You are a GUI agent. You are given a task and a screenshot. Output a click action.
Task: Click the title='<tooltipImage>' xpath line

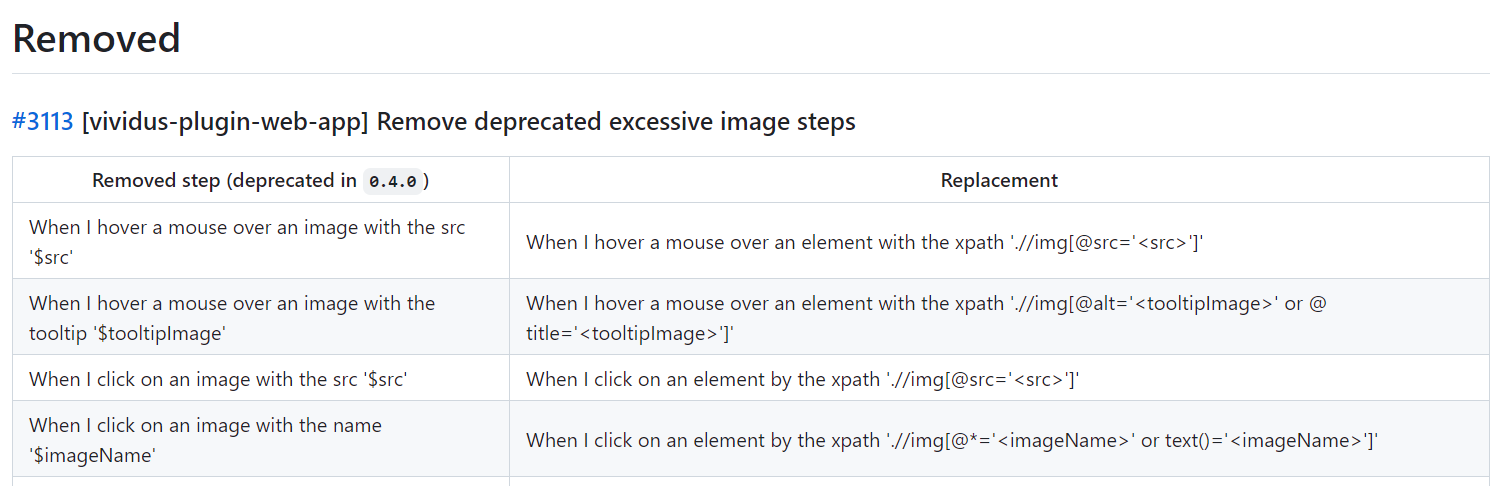[x=630, y=333]
